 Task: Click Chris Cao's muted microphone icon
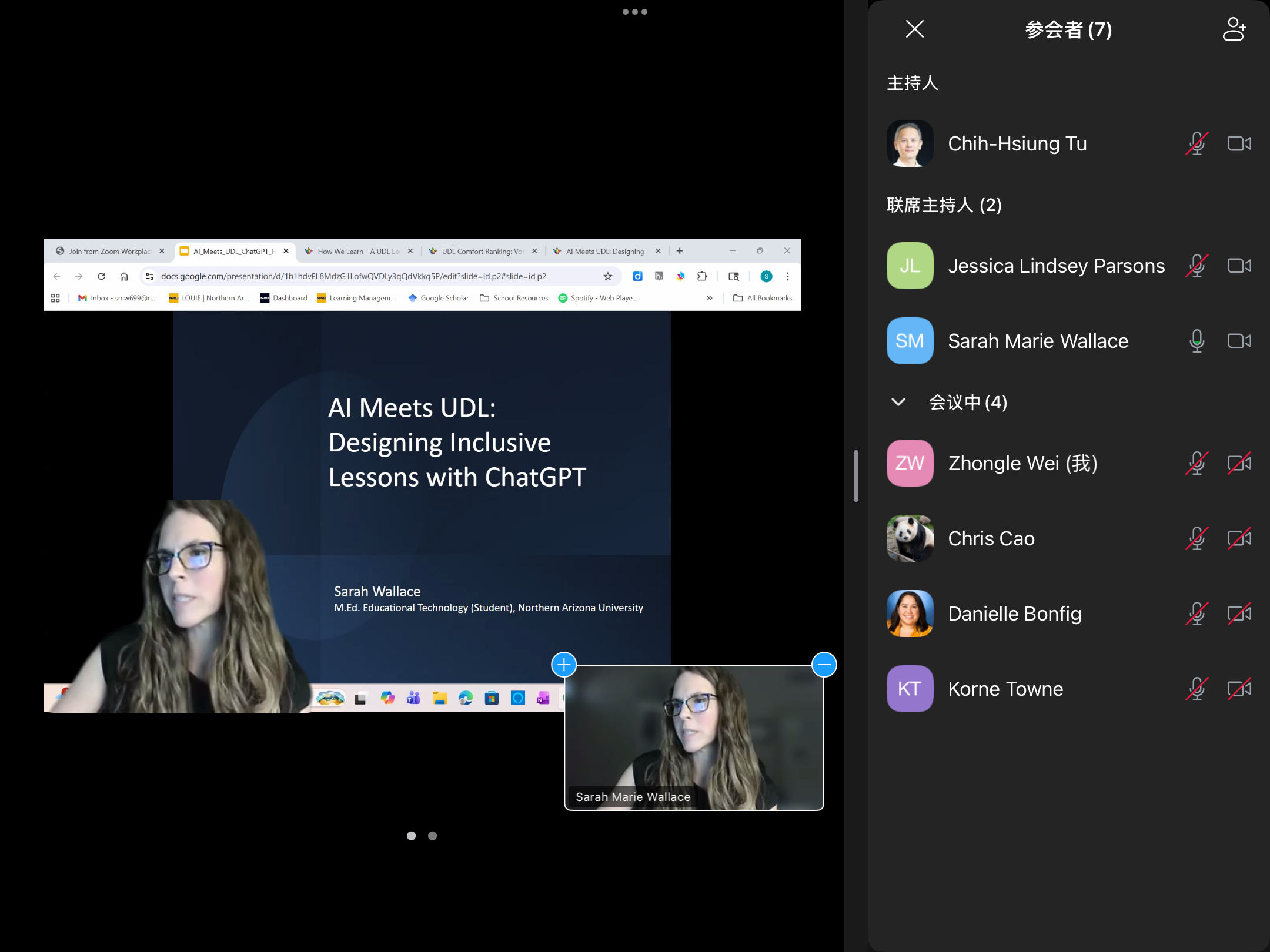point(1196,538)
